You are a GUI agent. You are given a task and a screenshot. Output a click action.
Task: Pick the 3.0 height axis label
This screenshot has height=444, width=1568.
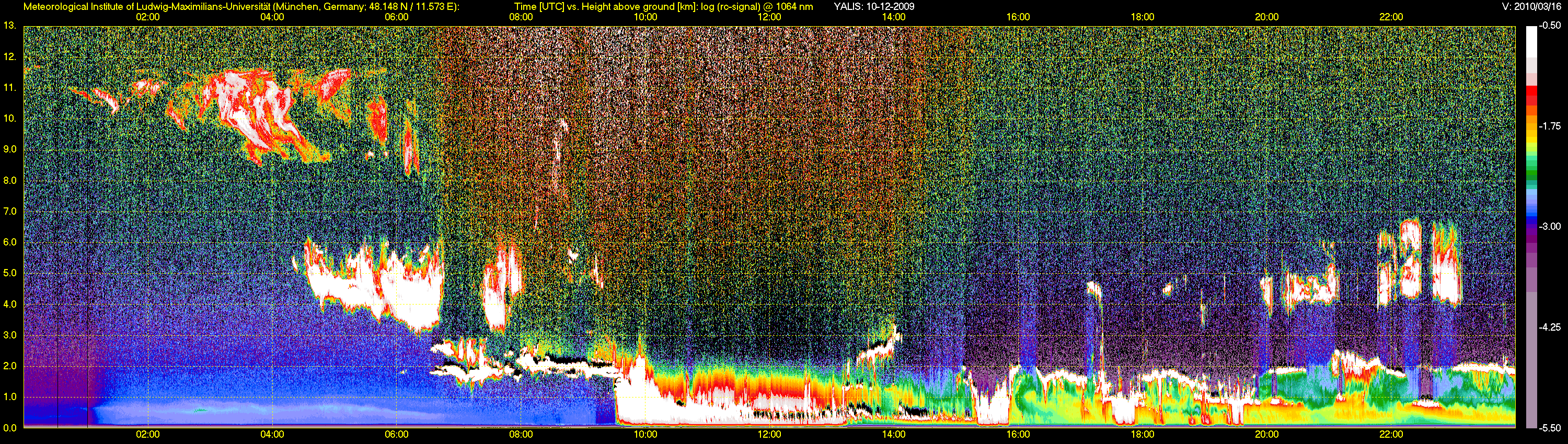coord(9,335)
